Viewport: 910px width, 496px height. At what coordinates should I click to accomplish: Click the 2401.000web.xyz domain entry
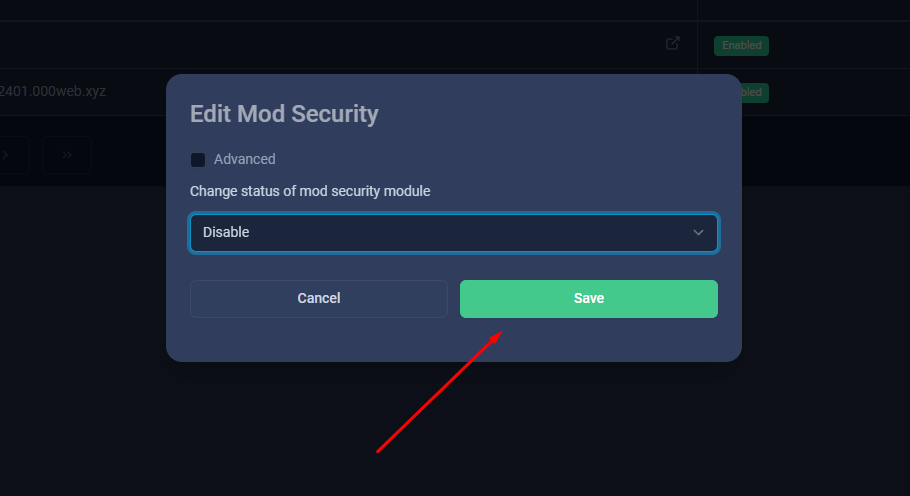pyautogui.click(x=53, y=92)
